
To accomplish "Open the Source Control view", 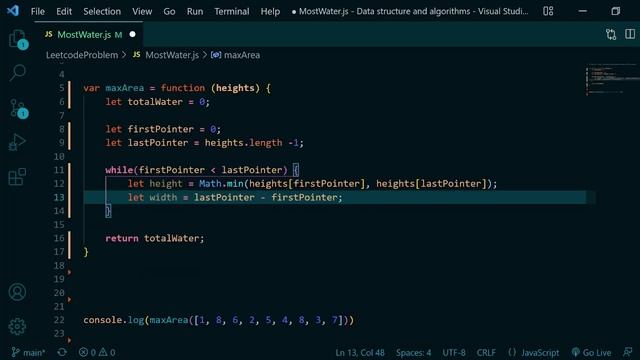I will click(x=18, y=109).
